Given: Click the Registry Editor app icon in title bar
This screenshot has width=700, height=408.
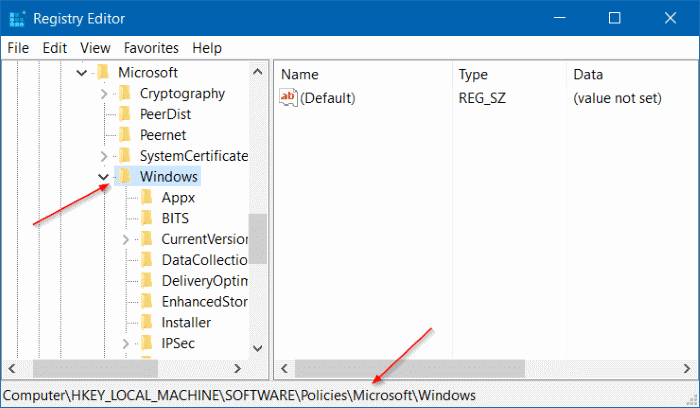Looking at the screenshot, I should (17, 19).
